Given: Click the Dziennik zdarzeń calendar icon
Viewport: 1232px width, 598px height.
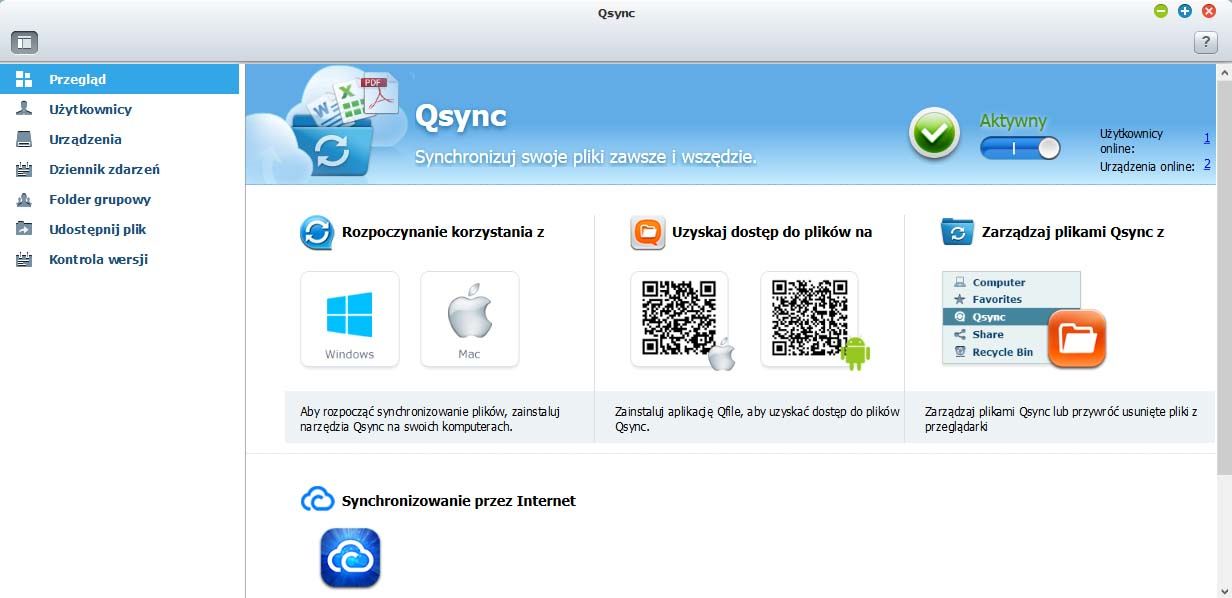Looking at the screenshot, I should click(x=24, y=169).
